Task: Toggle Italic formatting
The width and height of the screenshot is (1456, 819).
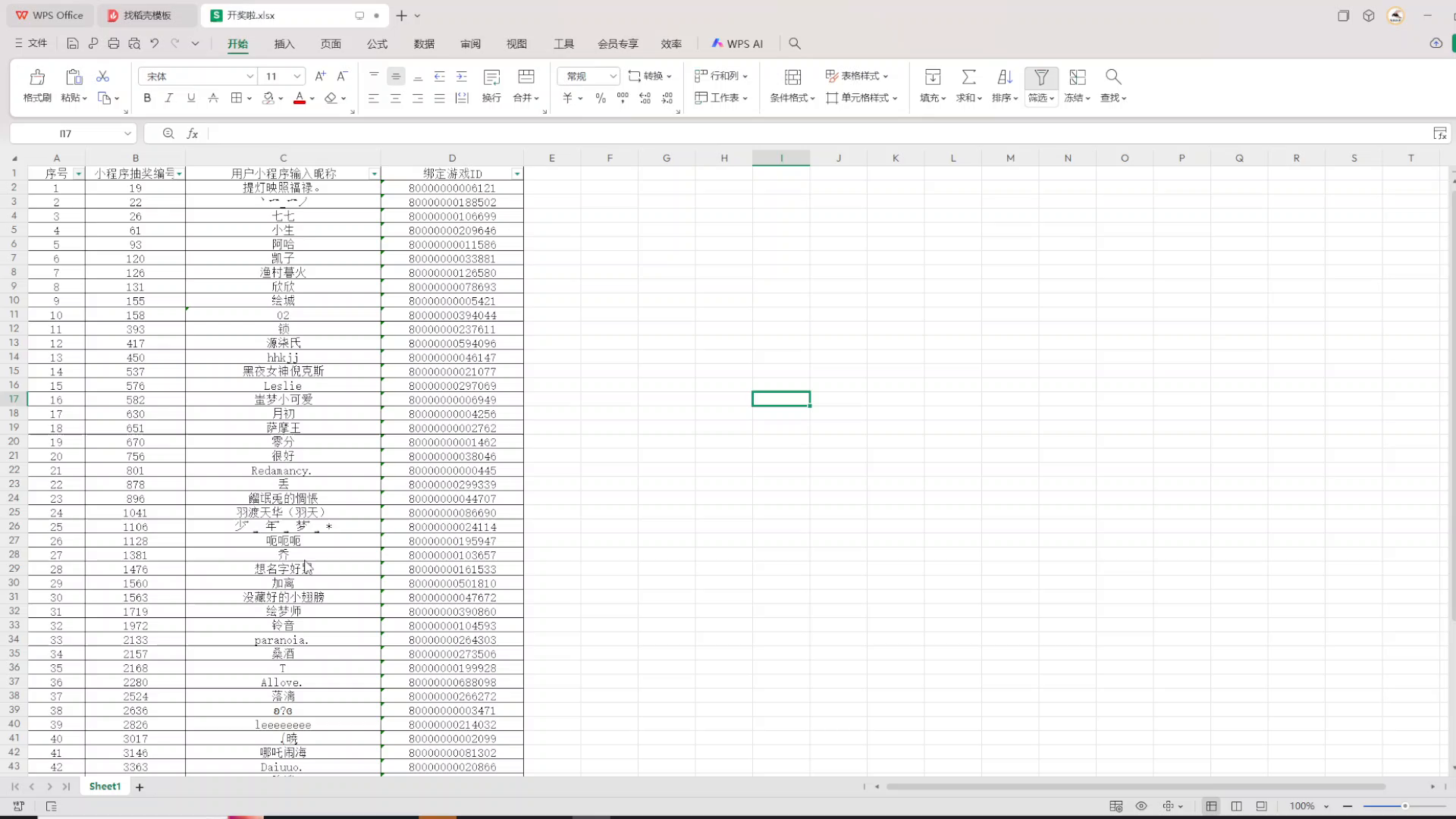Action: coord(169,98)
